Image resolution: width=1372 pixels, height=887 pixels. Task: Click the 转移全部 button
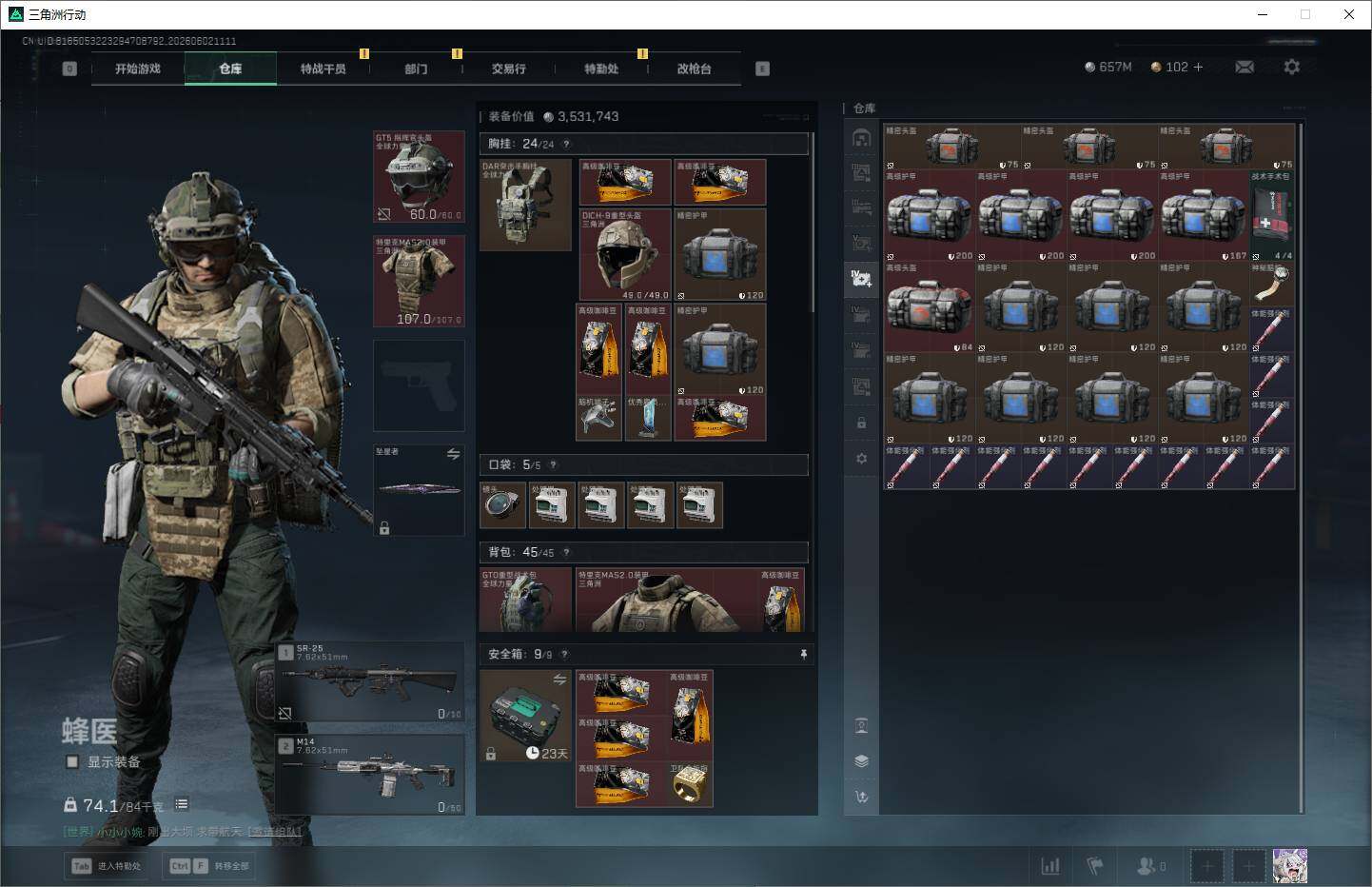[x=209, y=866]
